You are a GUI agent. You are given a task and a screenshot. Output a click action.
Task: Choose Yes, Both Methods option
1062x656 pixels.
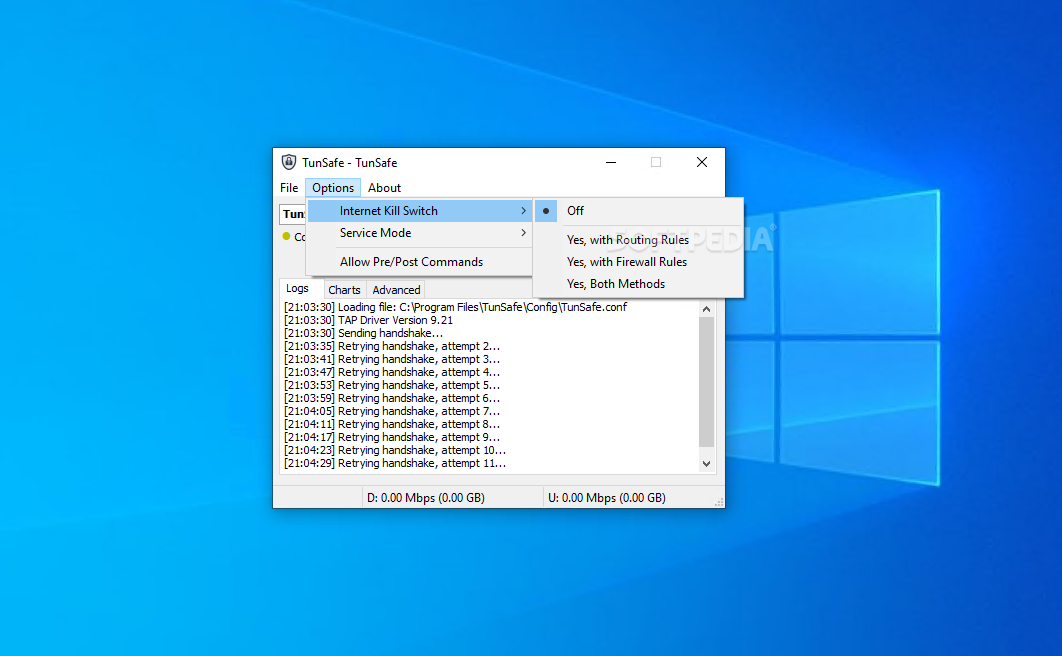pyautogui.click(x=638, y=284)
